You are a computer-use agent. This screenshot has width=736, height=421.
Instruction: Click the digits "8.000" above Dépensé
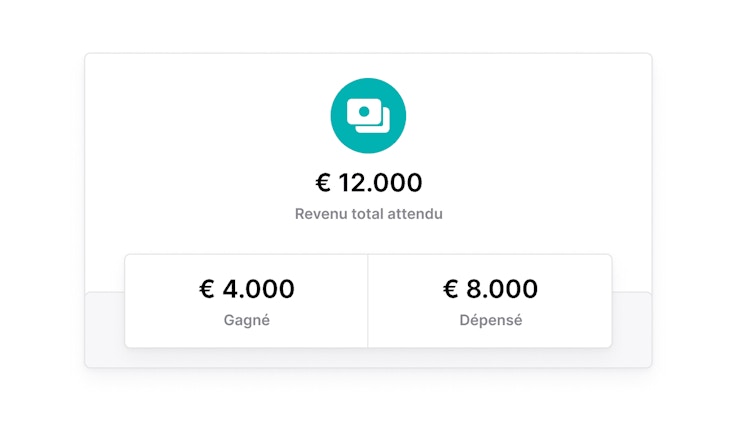click(502, 290)
